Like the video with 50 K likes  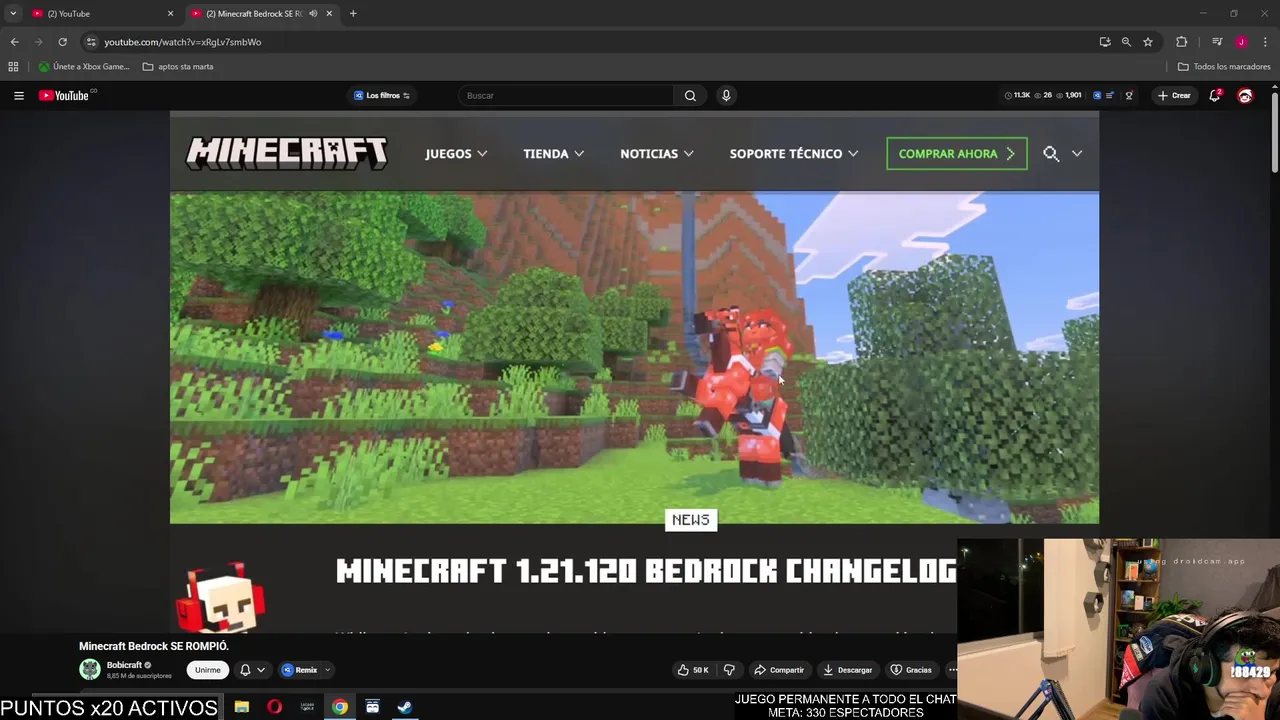pyautogui.click(x=693, y=670)
